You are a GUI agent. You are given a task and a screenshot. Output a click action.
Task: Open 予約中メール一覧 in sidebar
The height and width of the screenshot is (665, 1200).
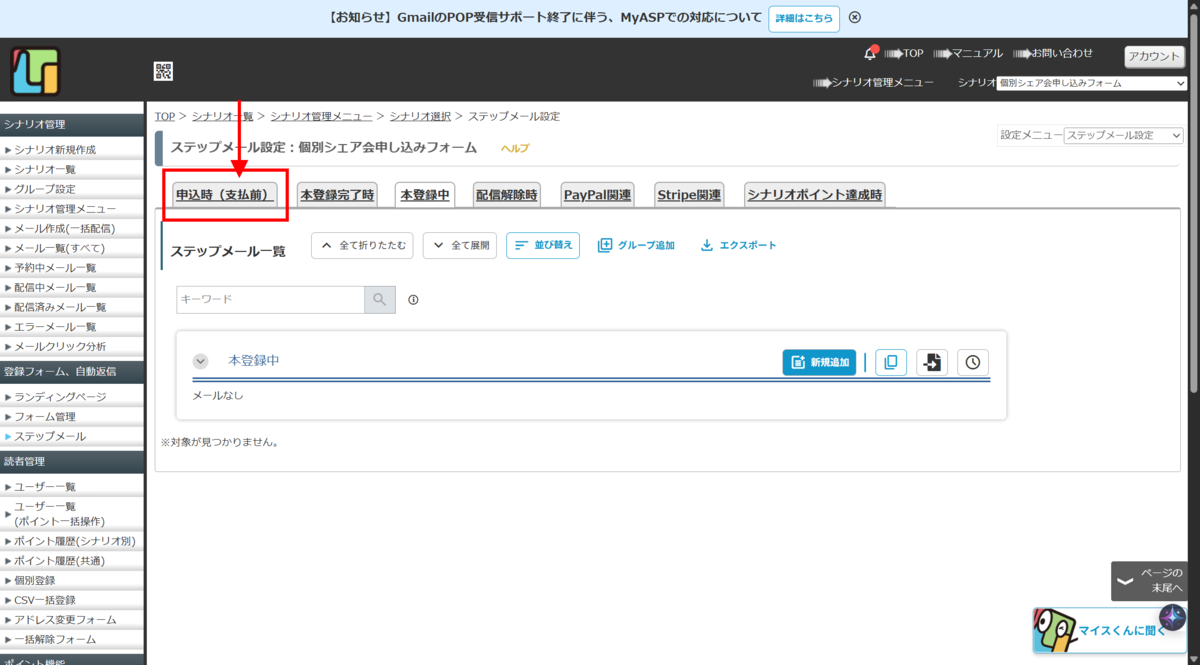tap(55, 268)
